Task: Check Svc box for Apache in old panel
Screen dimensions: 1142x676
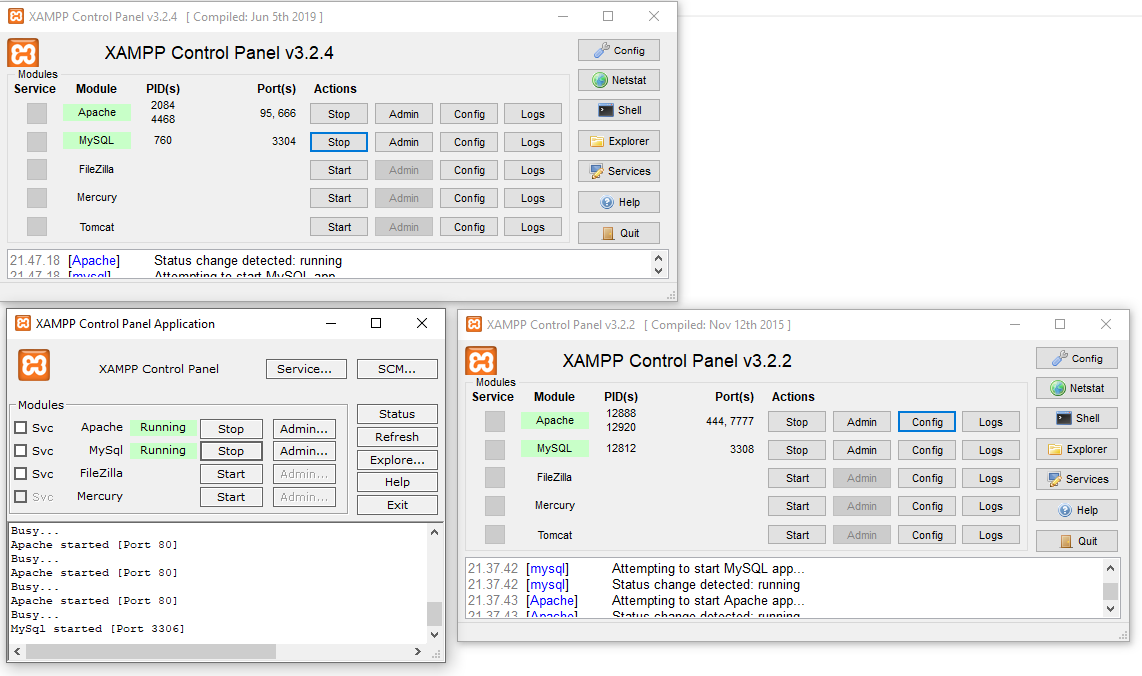Action: pos(21,428)
